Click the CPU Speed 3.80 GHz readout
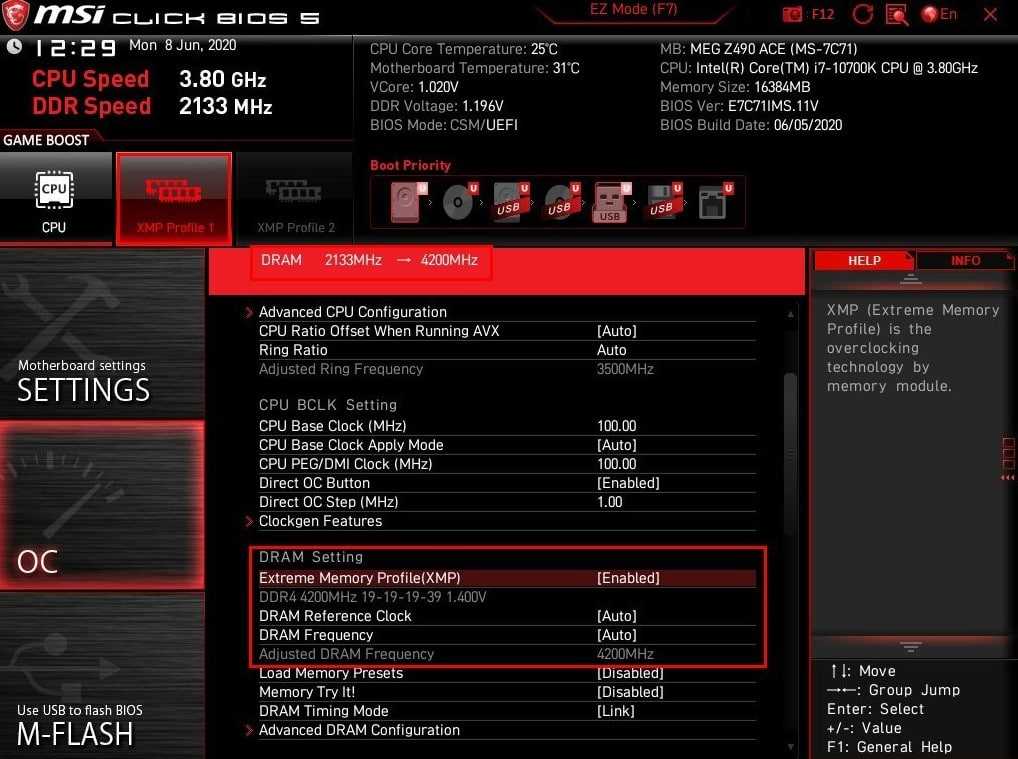This screenshot has width=1018, height=759. tap(149, 79)
